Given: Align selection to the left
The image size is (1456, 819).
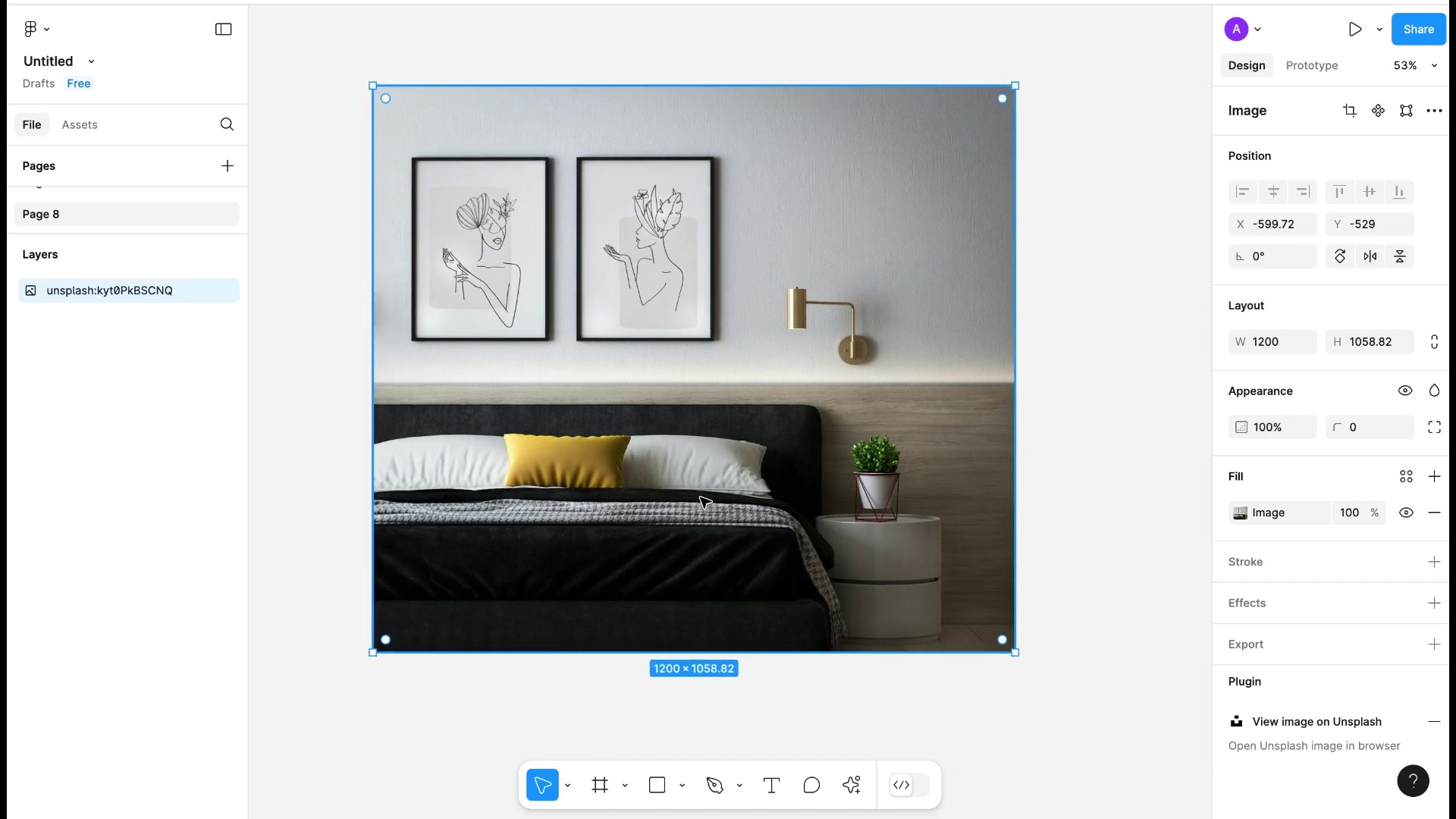Looking at the screenshot, I should point(1242,192).
